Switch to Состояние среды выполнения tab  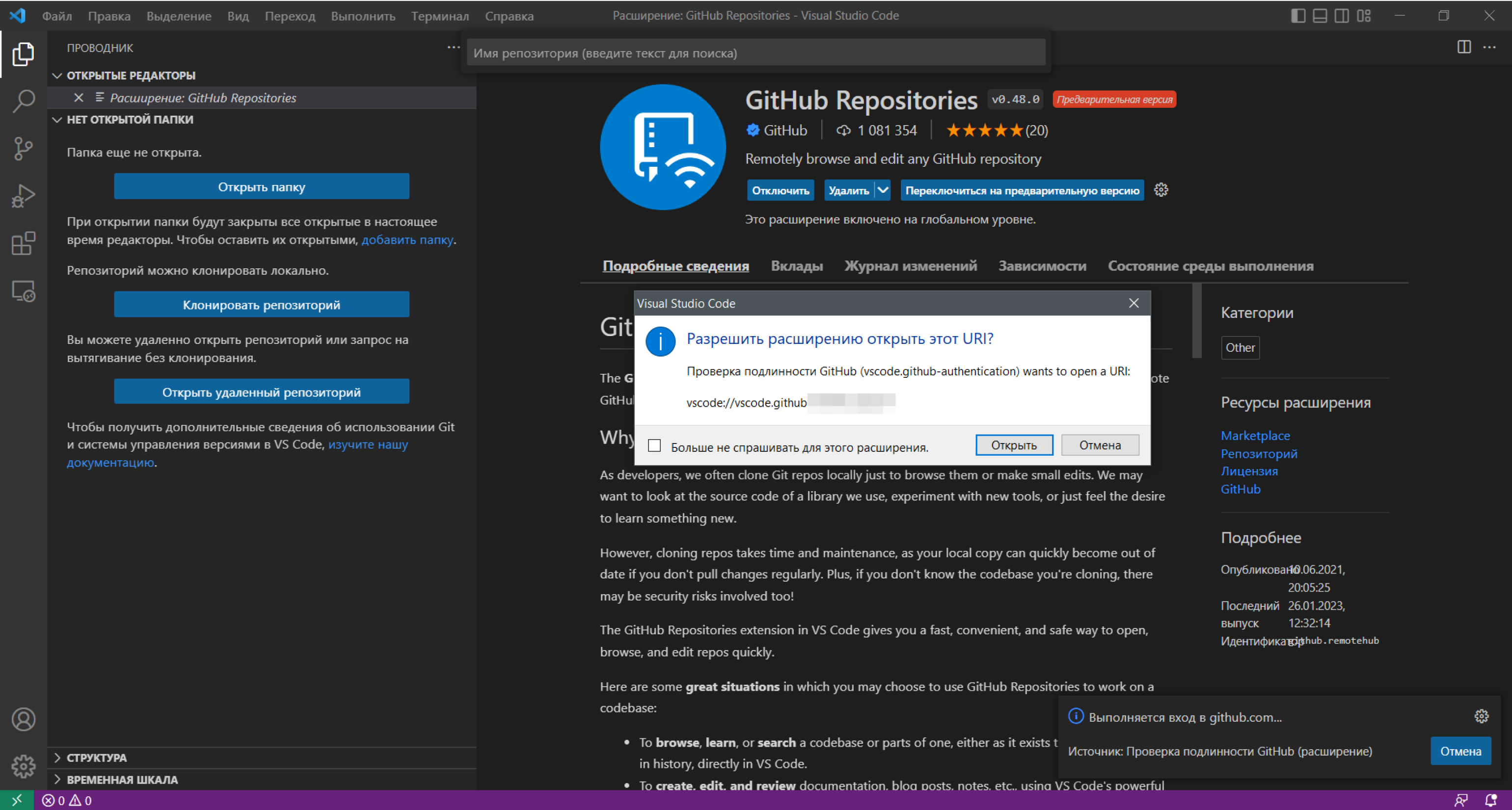[x=1211, y=266]
